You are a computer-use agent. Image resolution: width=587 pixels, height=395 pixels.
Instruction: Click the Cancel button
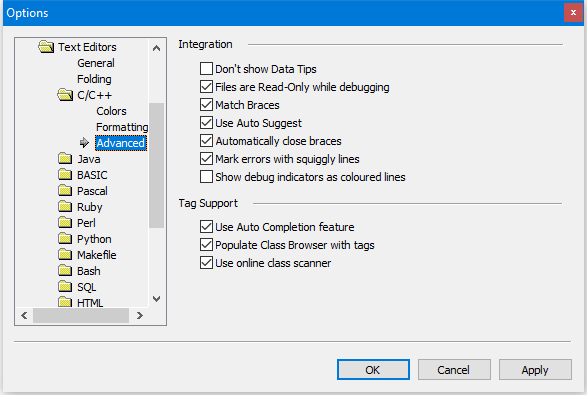click(454, 370)
